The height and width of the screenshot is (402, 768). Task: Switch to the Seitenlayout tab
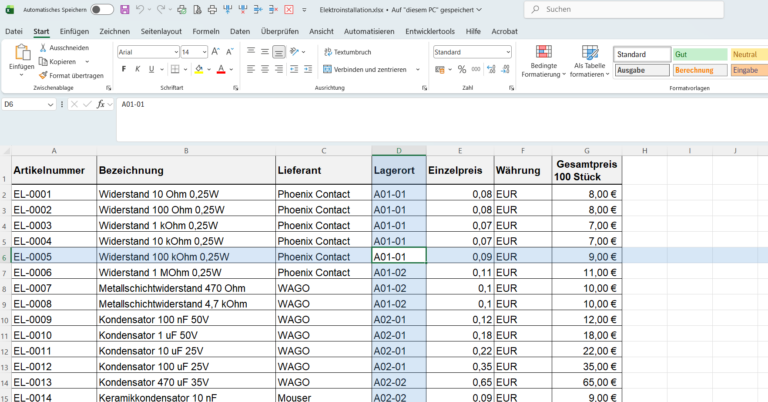pyautogui.click(x=161, y=31)
